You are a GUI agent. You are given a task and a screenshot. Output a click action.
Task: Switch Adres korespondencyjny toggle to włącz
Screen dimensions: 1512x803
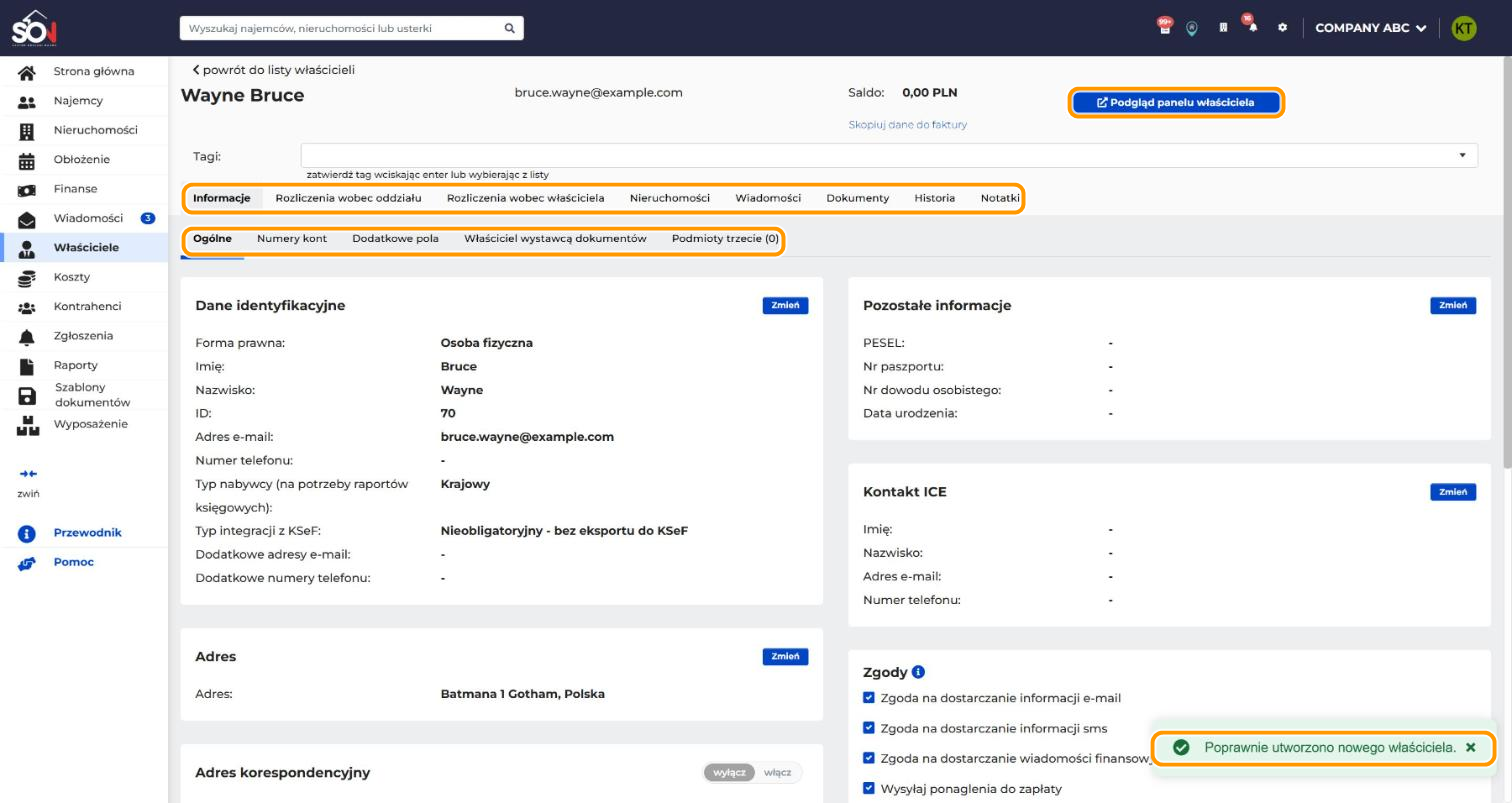point(777,773)
